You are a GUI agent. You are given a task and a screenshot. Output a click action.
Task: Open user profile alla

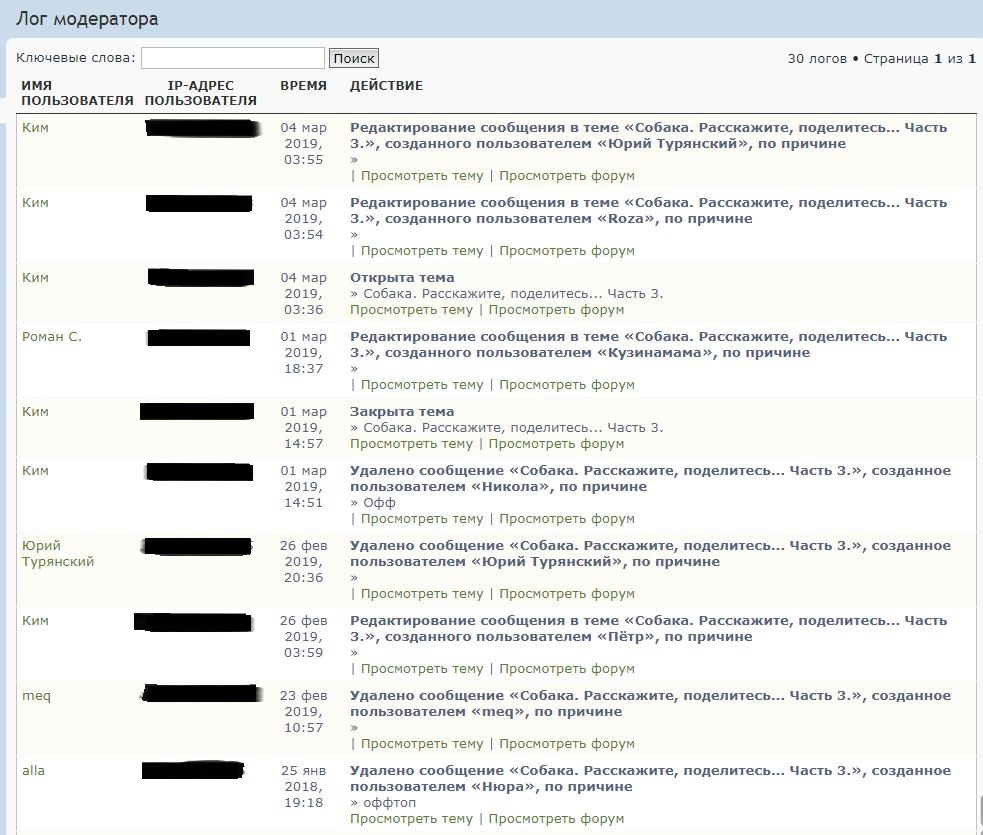tap(33, 770)
